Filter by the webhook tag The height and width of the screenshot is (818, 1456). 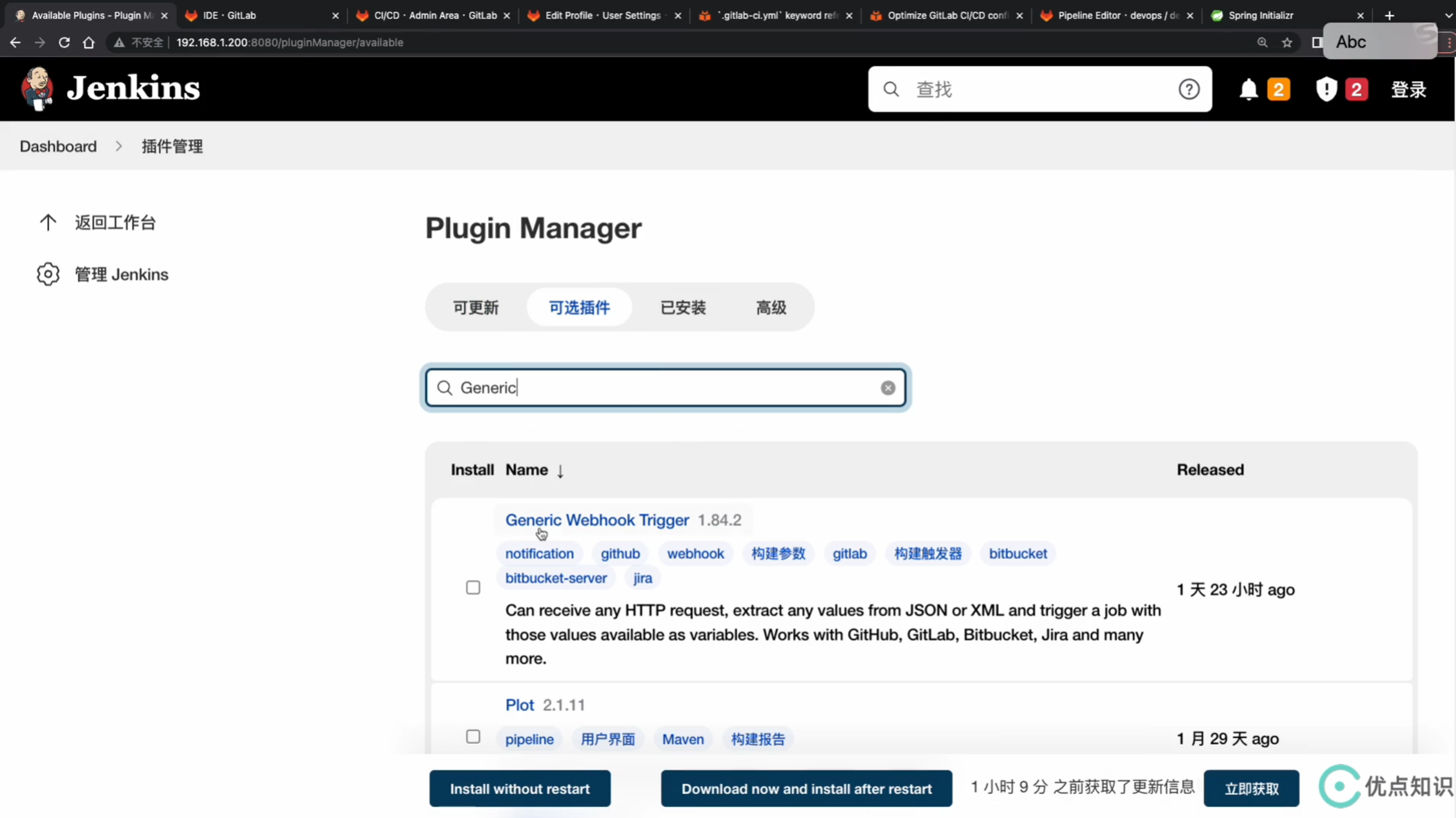tap(695, 554)
